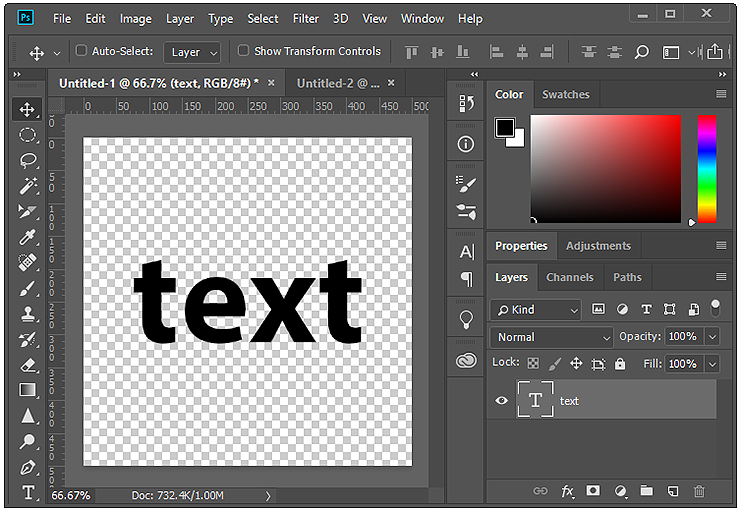Select the Magic Wand tool
Screen dimensions: 740x511
(x=27, y=186)
